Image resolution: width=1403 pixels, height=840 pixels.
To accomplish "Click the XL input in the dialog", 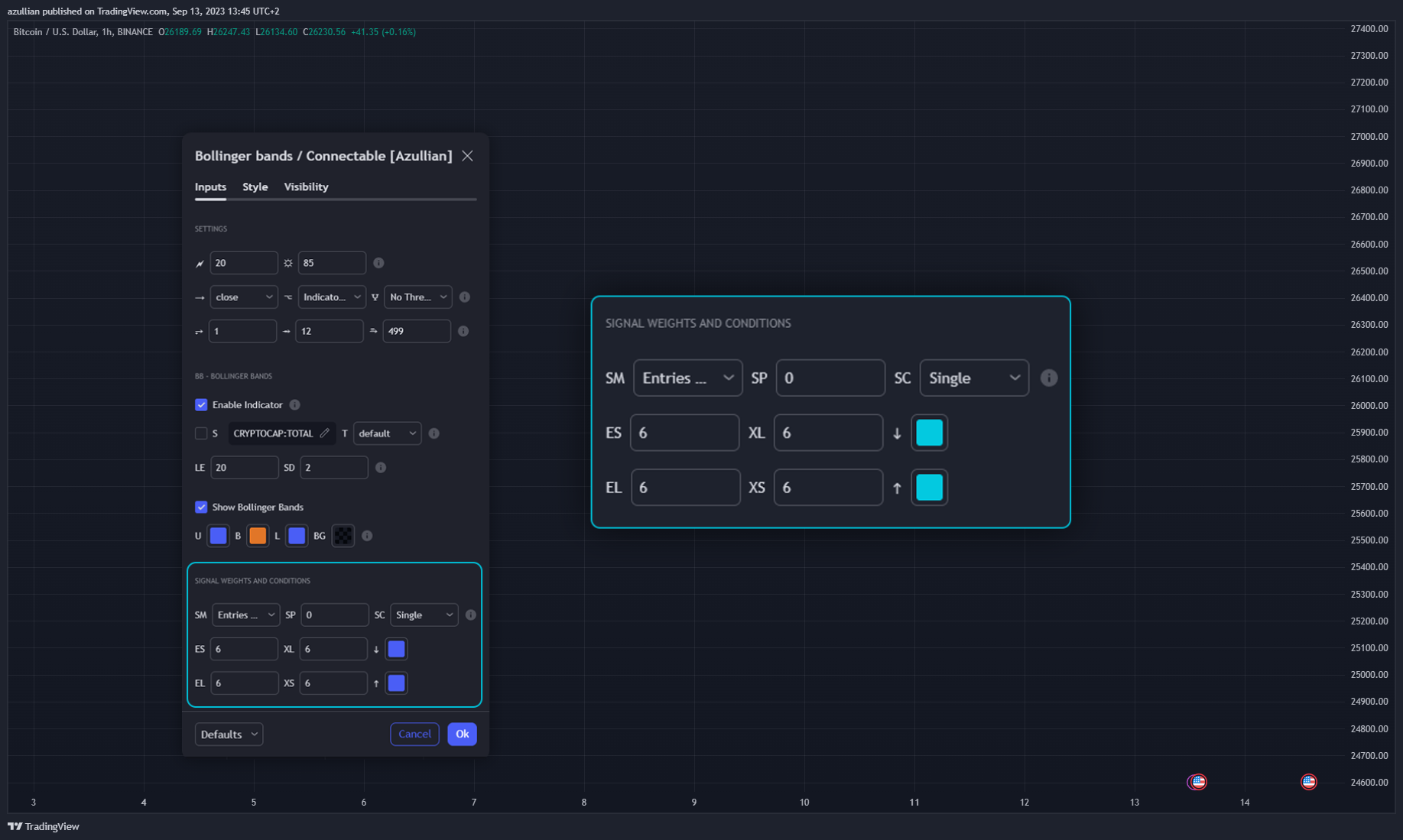I will [x=333, y=649].
